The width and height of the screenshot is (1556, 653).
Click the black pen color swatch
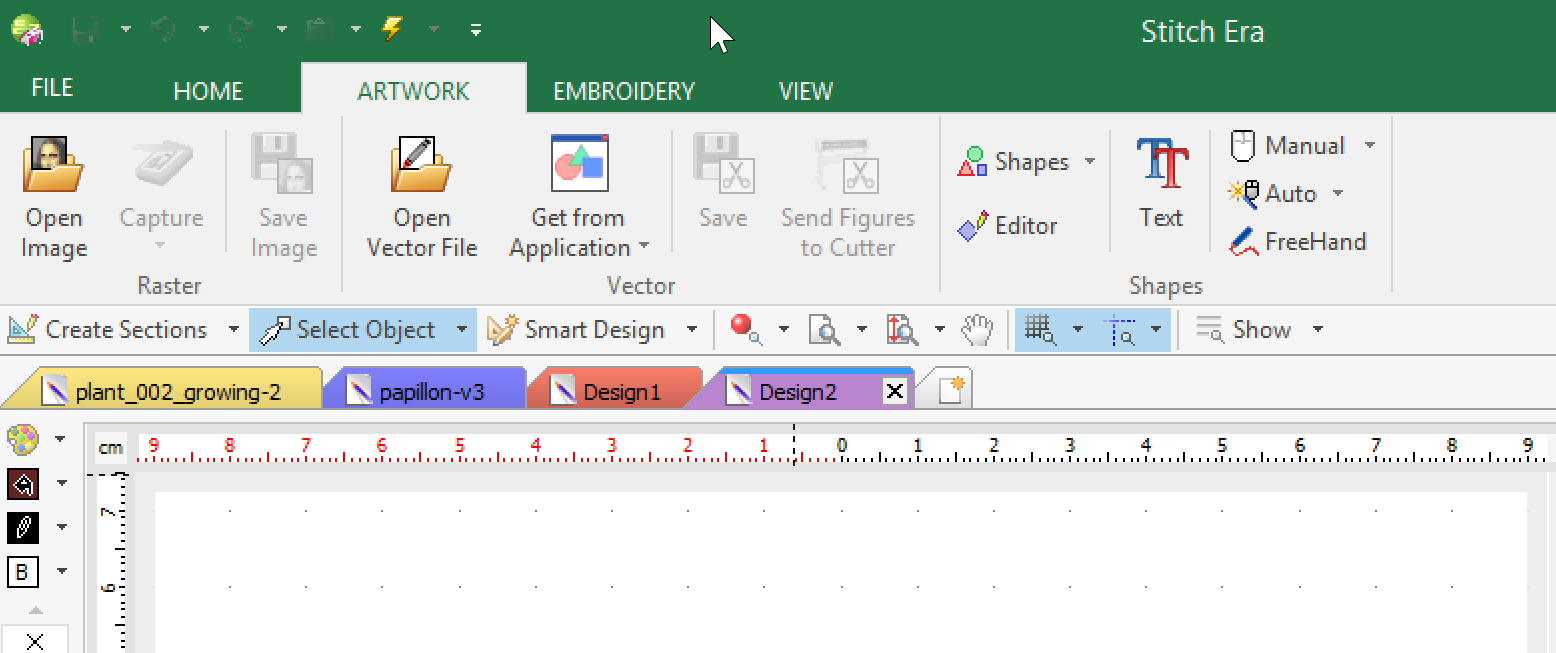point(22,527)
